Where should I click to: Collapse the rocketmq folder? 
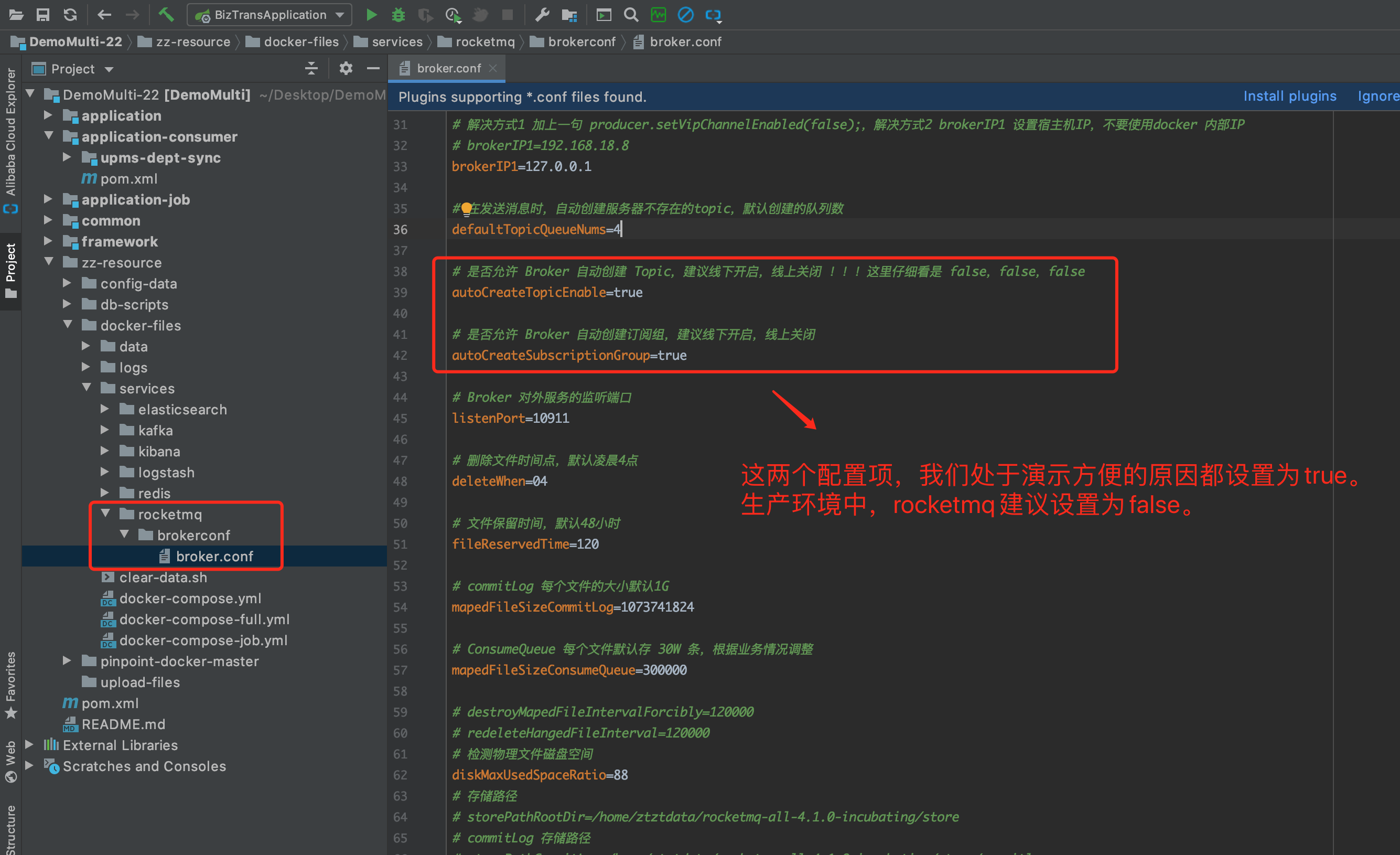point(105,514)
